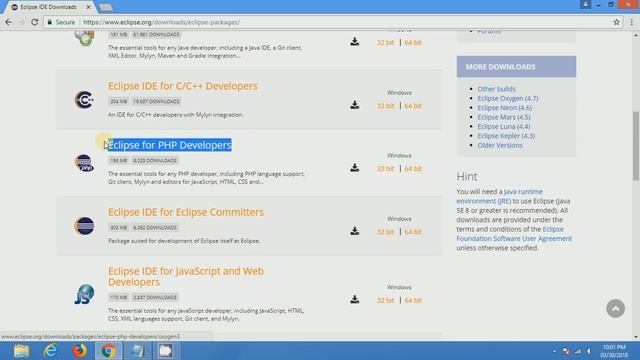Click the 19,697 DOWNLOADS badge for C/C++
640x360 pixels.
(x=156, y=101)
